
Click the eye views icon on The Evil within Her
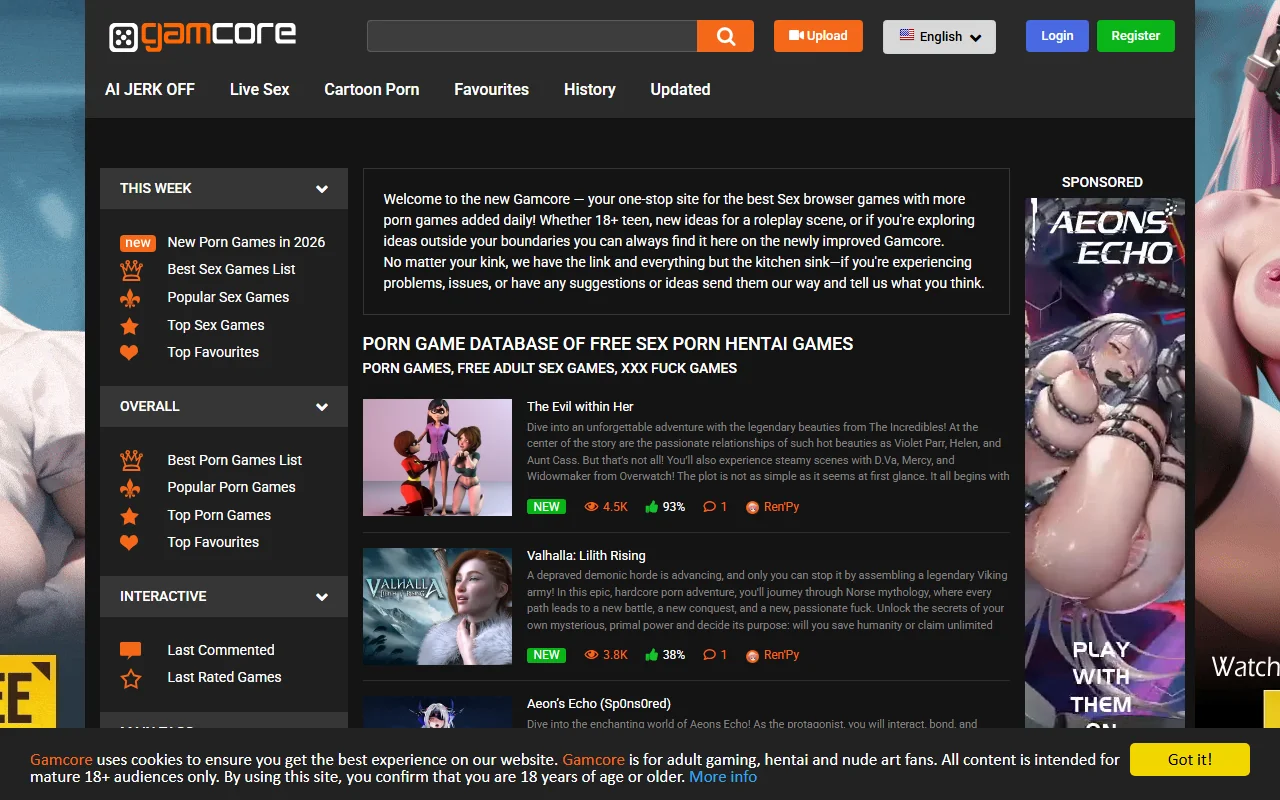coord(591,506)
